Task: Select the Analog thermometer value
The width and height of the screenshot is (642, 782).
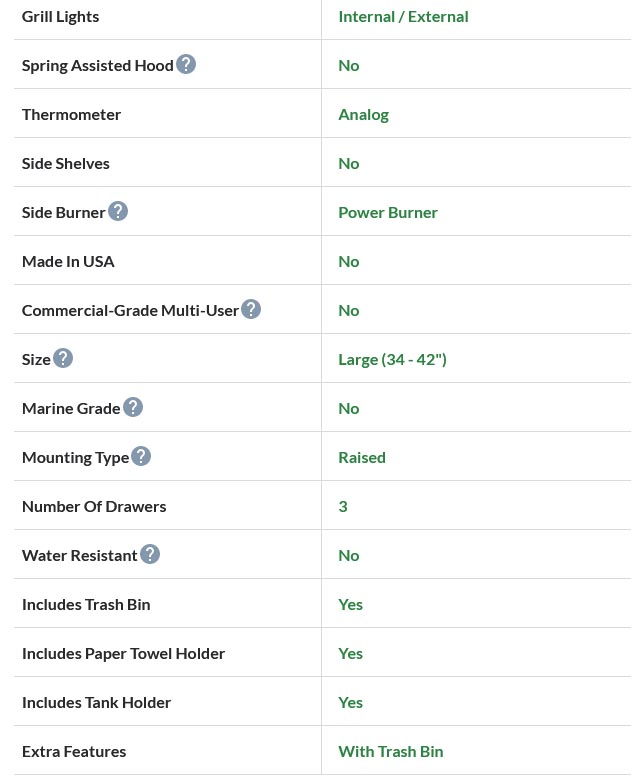Action: click(x=363, y=114)
